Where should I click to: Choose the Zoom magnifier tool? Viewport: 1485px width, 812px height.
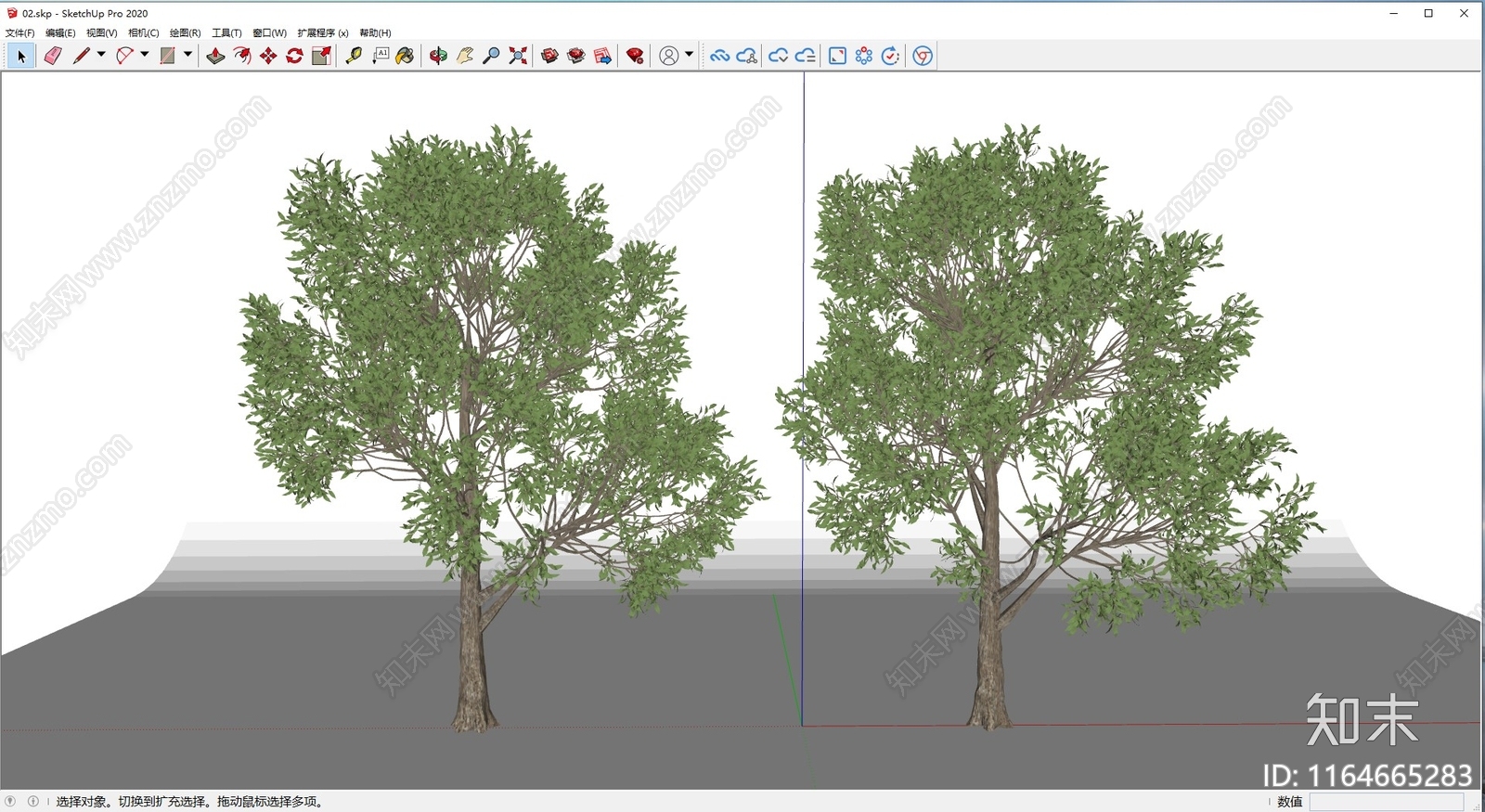[491, 57]
